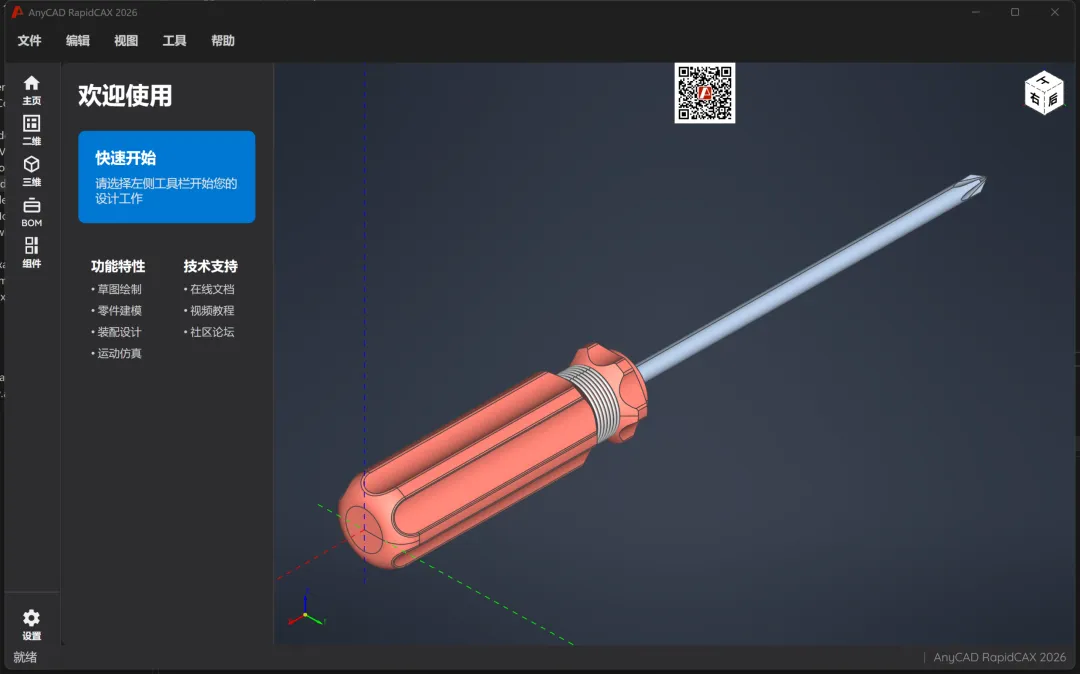Click the QR code image
Viewport: 1080px width, 674px height.
(705, 93)
